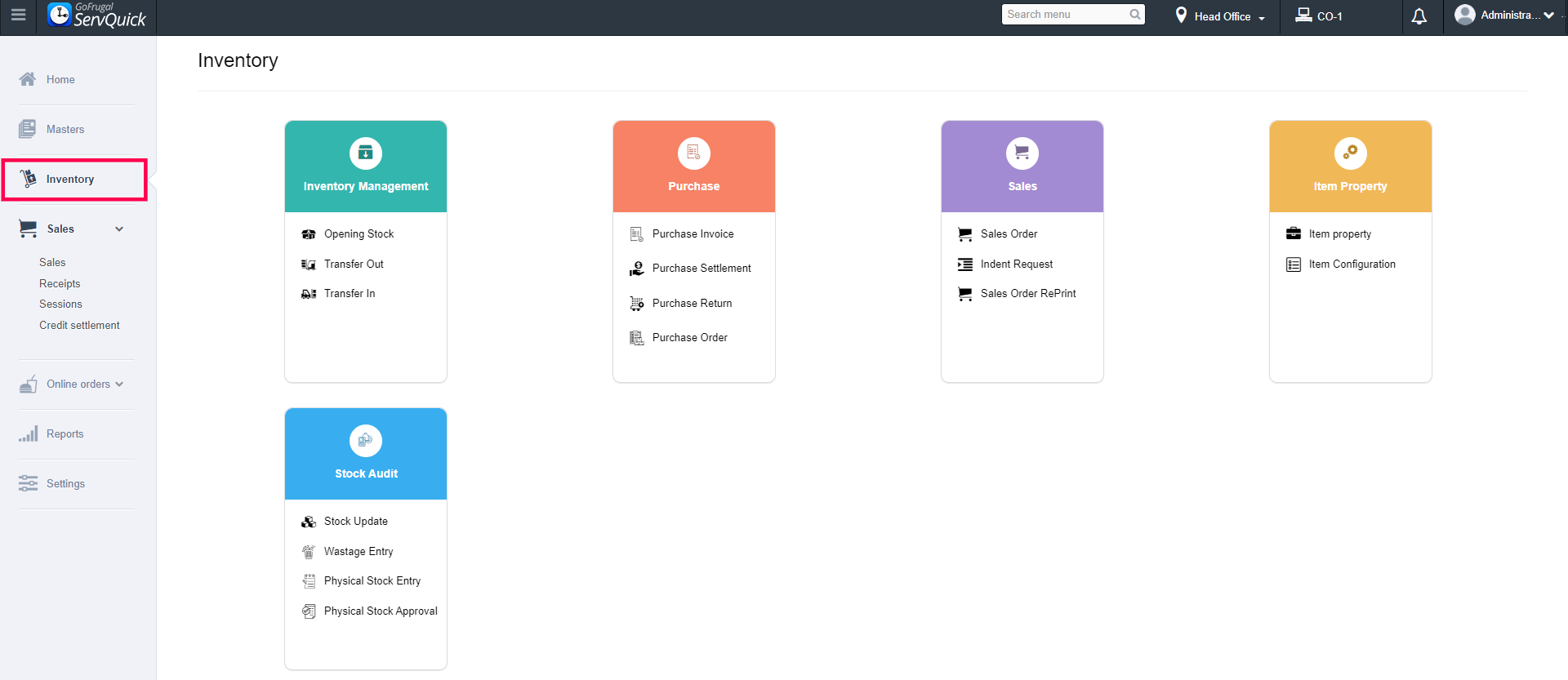
Task: Click the Purchase card invoice icon
Action: 694,153
